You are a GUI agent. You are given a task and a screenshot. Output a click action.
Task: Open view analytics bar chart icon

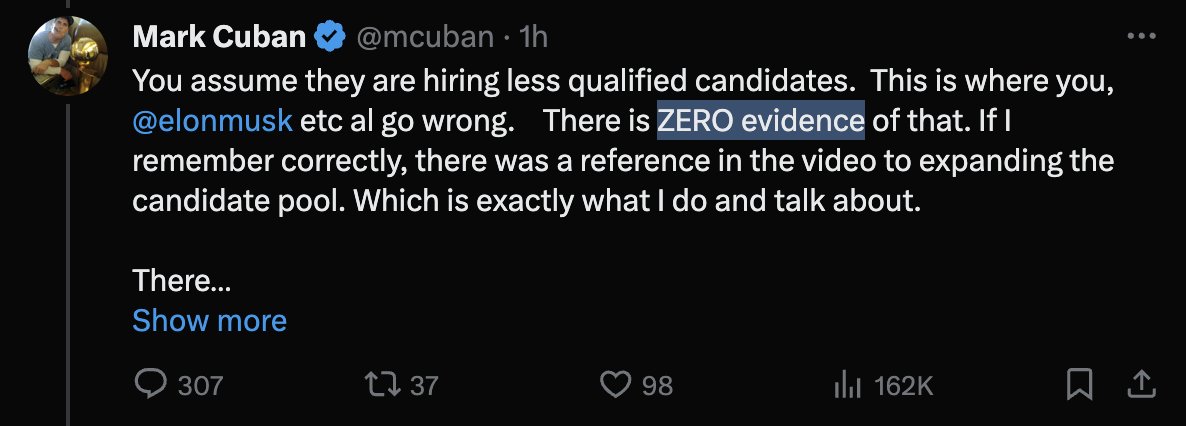848,385
